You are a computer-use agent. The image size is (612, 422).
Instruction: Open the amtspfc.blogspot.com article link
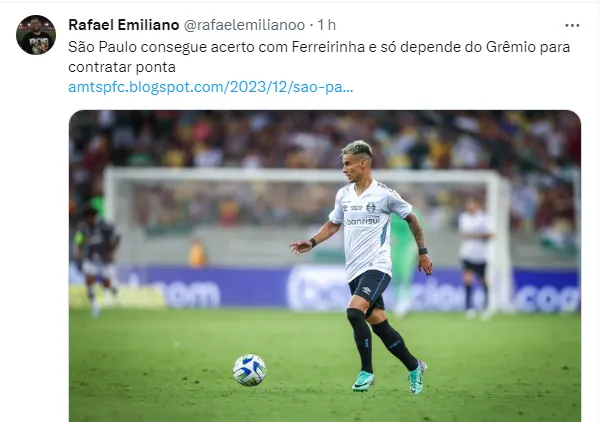tap(210, 87)
